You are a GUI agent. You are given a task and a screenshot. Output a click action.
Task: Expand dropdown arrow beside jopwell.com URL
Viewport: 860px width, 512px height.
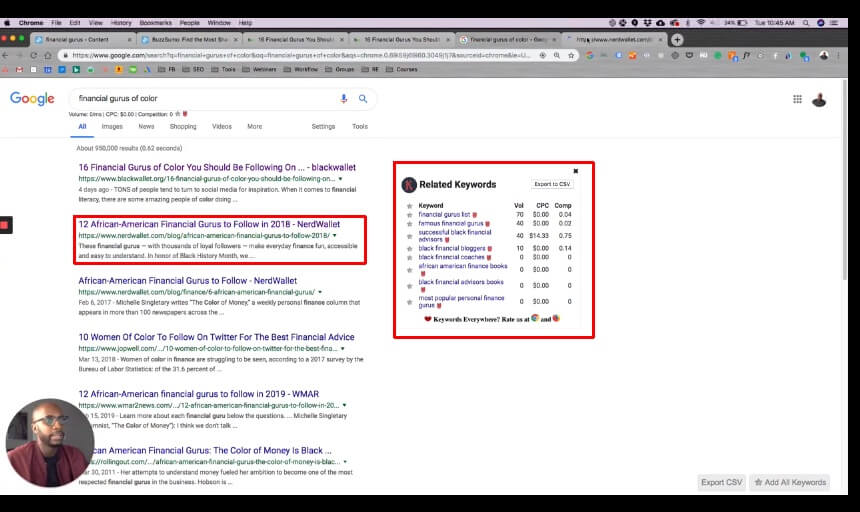pos(342,349)
